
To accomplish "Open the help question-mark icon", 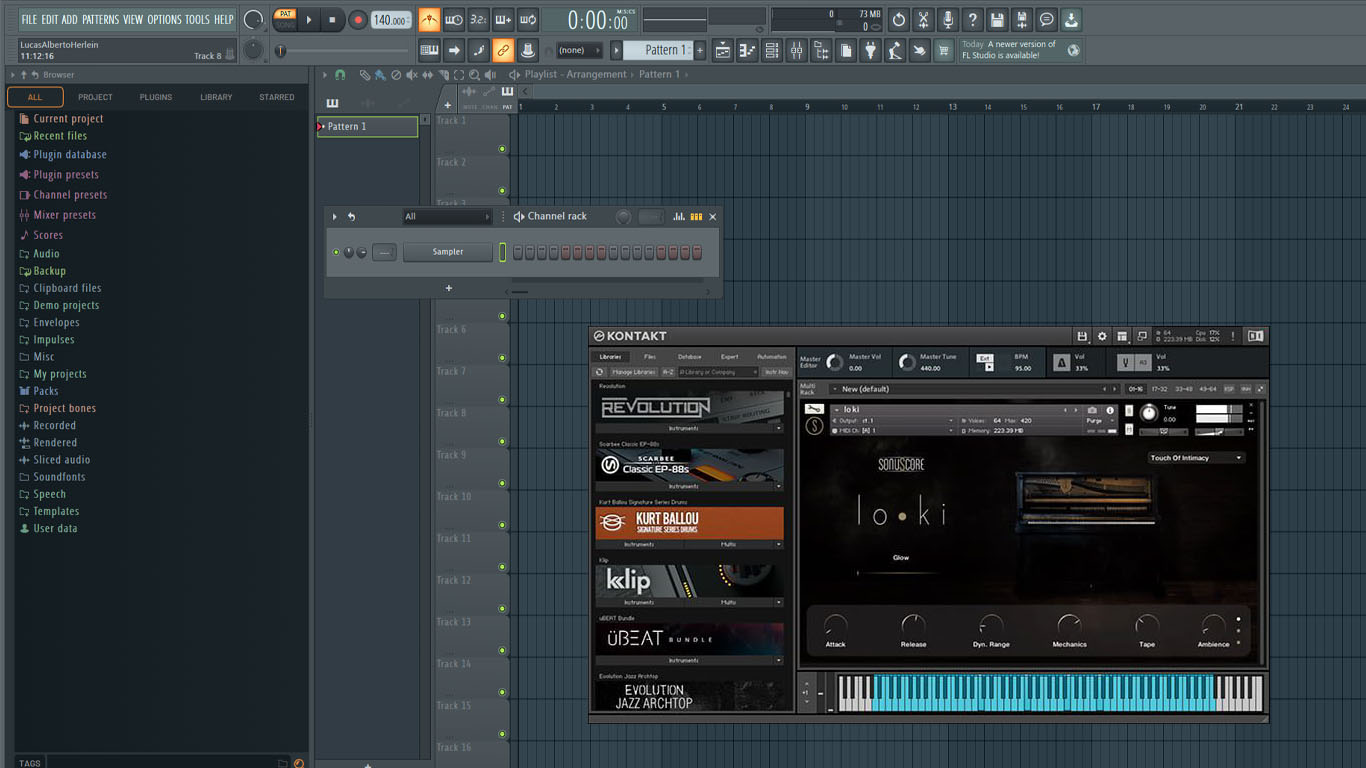I will (x=972, y=19).
